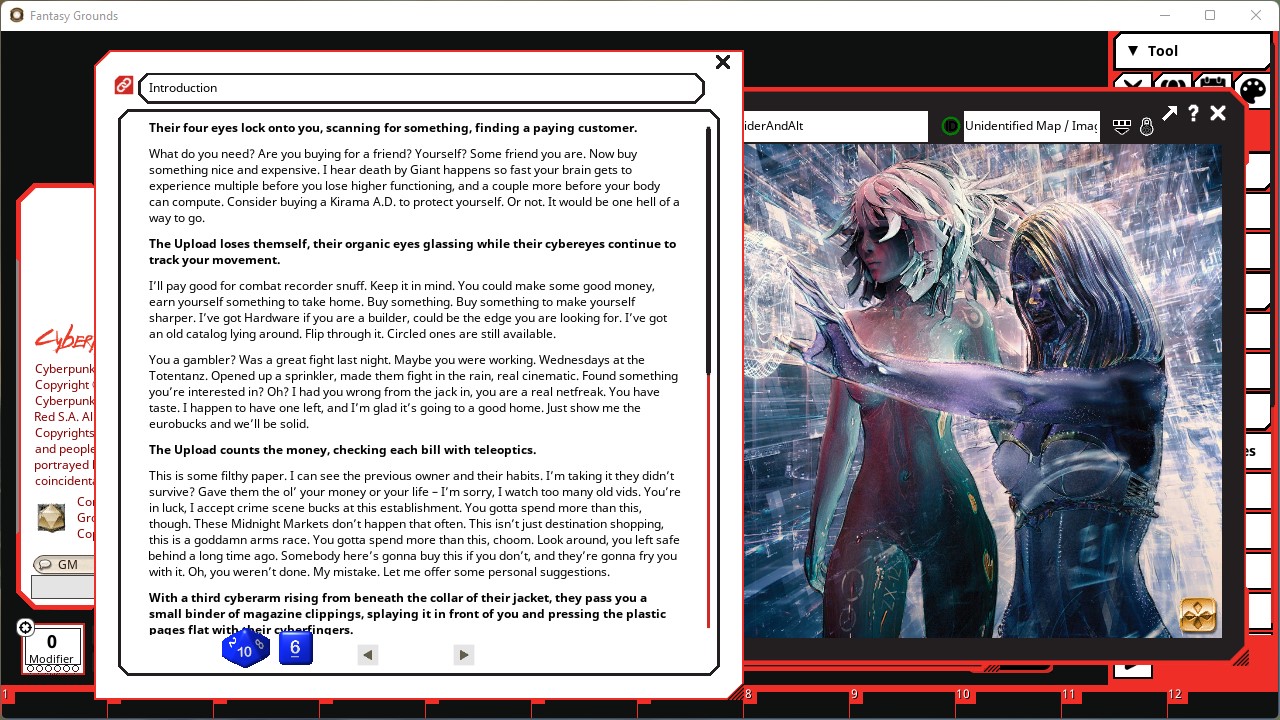1280x720 pixels.
Task: Edit the Unidentified Map / Image name field
Action: (1031, 126)
